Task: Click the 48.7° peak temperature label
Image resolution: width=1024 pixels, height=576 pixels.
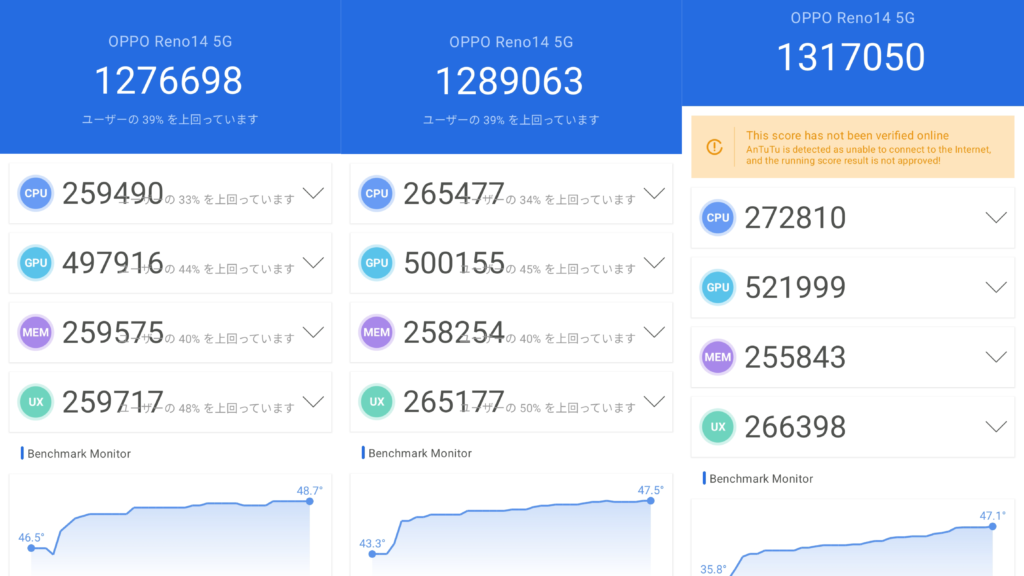Action: click(x=310, y=490)
